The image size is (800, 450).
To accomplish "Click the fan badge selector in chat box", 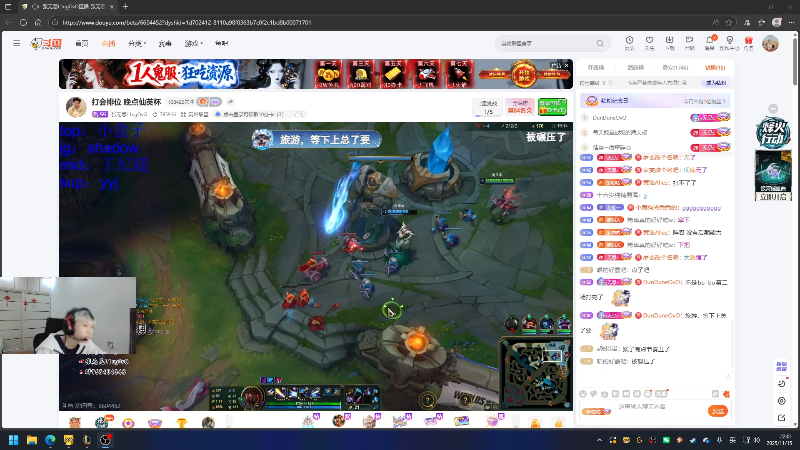I will pos(596,411).
